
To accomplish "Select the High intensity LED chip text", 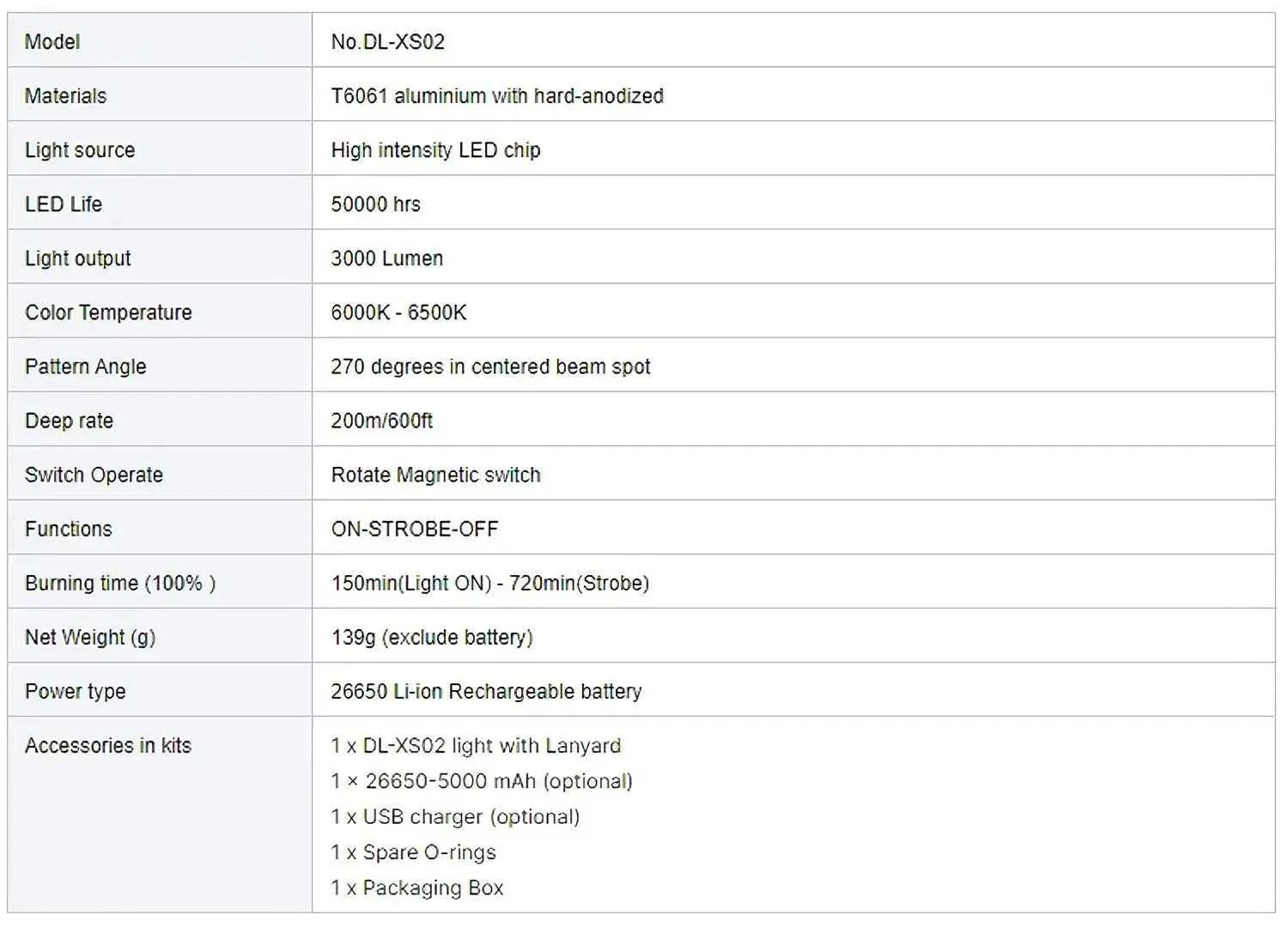I will pos(435,149).
